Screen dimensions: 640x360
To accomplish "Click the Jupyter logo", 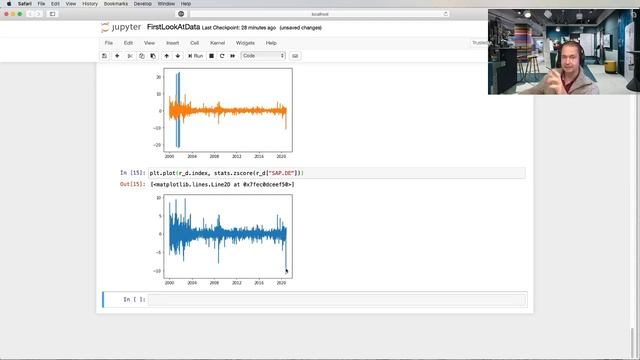I will coord(121,27).
